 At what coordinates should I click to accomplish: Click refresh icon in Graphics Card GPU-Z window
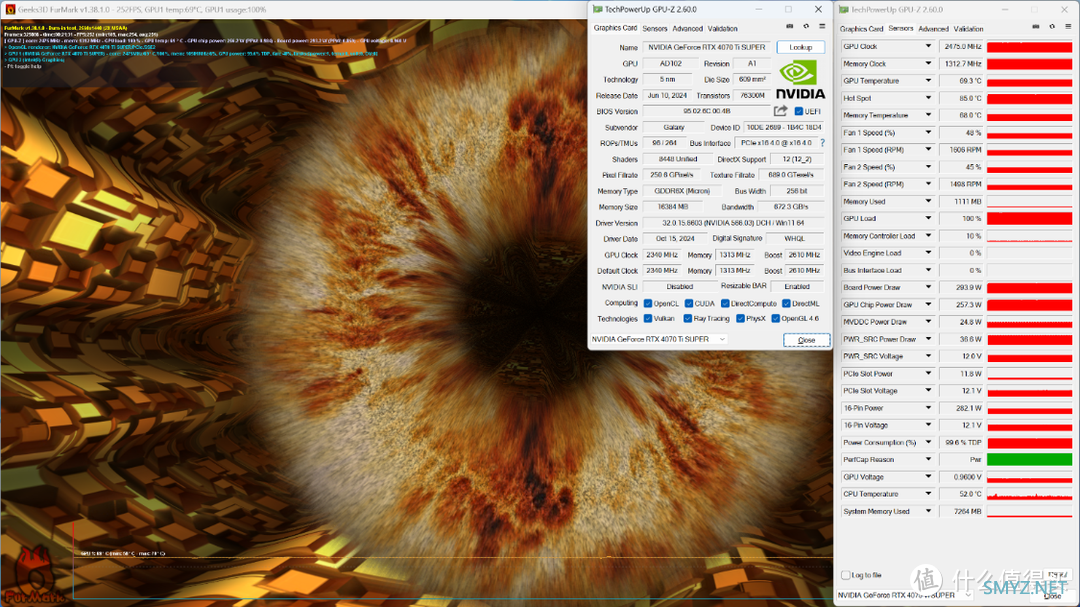806,26
